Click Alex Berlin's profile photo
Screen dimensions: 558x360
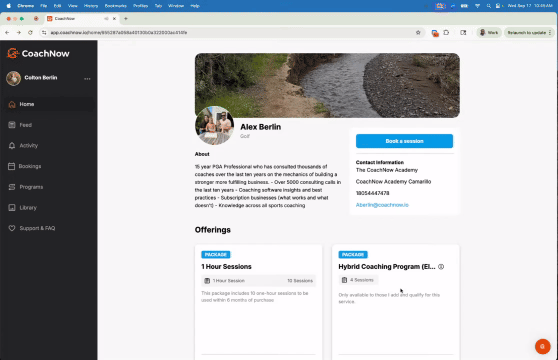(x=215, y=125)
